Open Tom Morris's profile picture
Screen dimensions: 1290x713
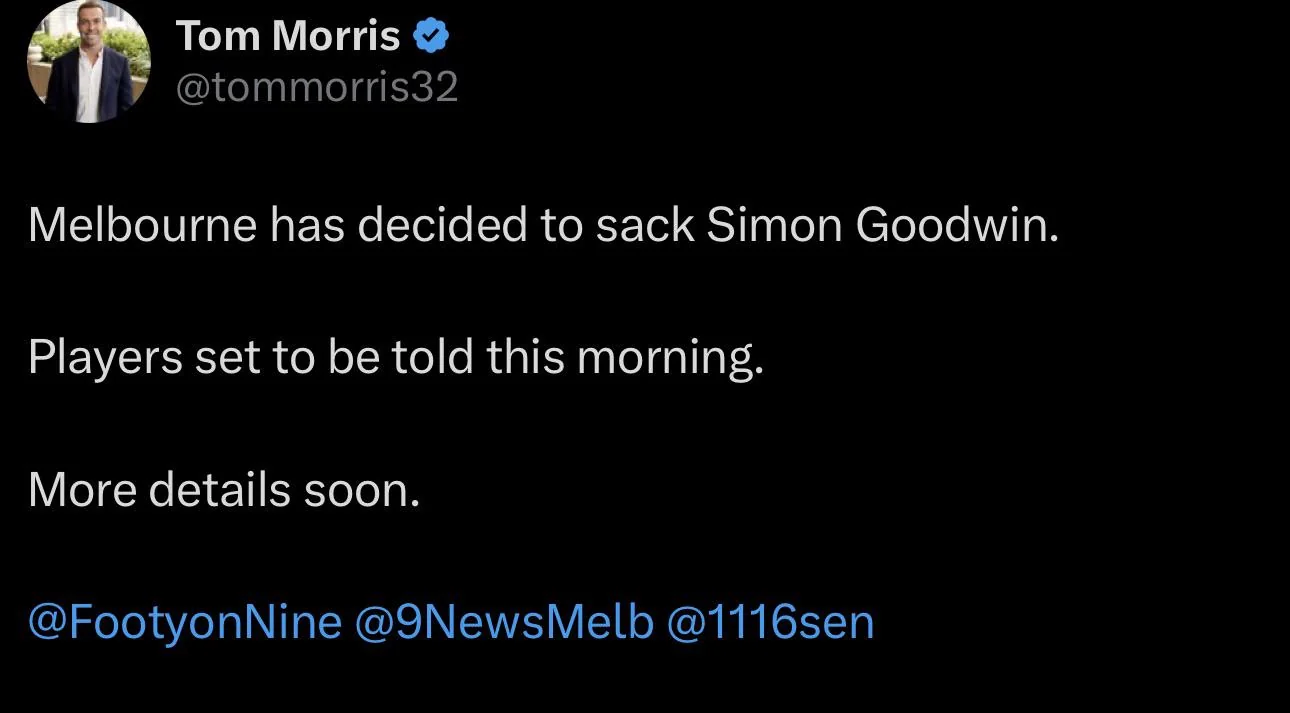[x=88, y=61]
